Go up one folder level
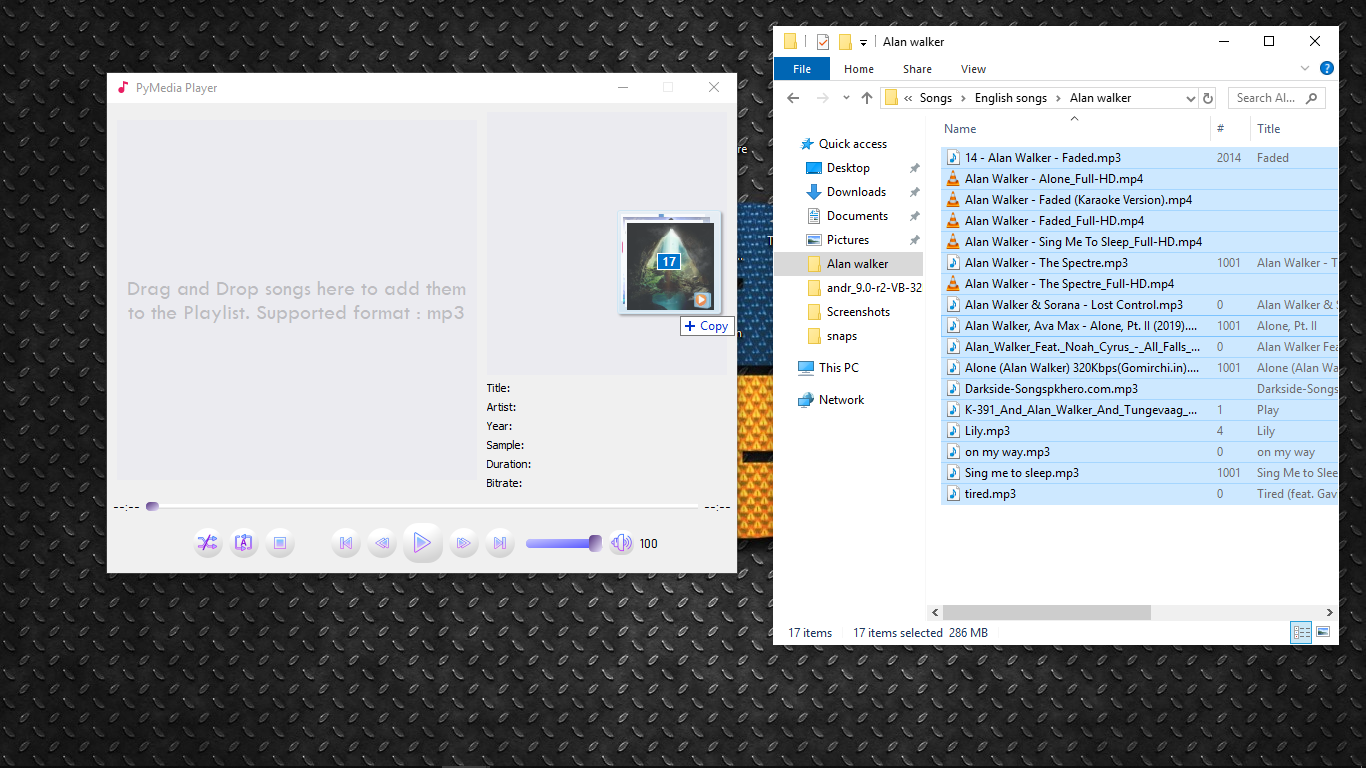 pyautogui.click(x=867, y=98)
